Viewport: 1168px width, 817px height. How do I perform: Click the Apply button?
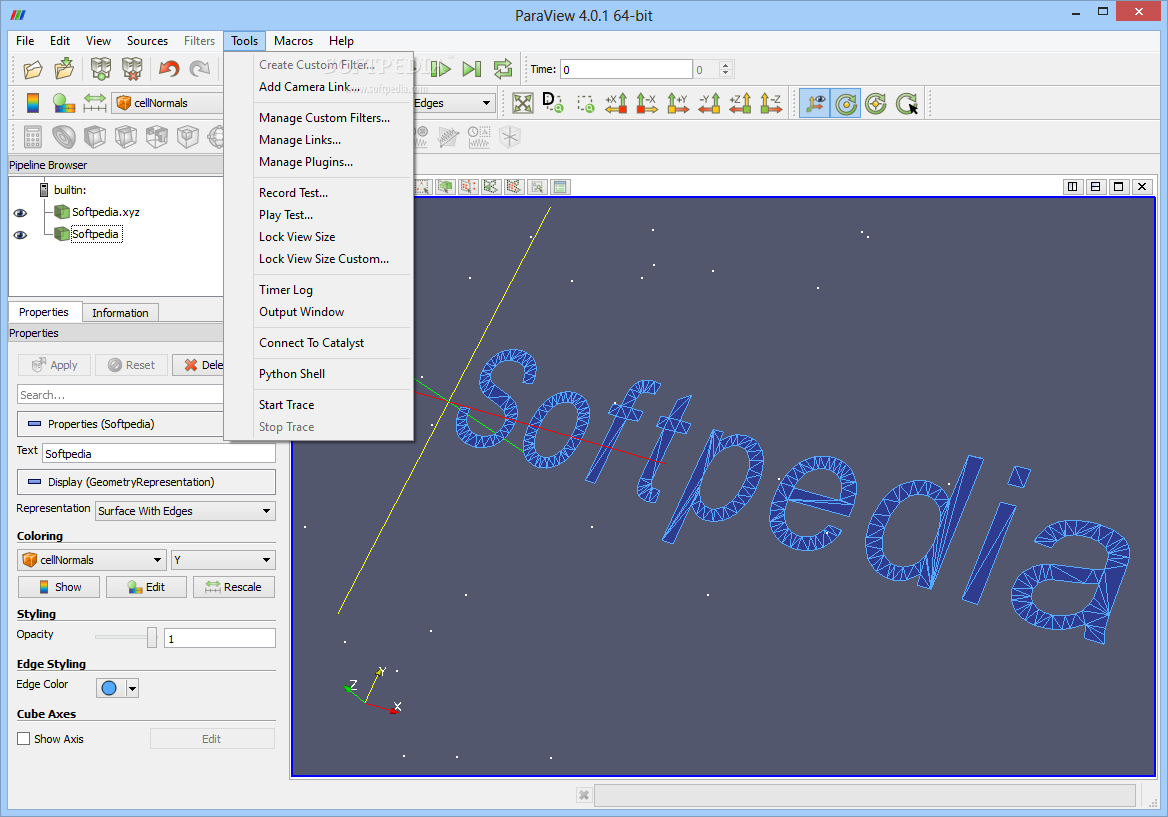(55, 365)
